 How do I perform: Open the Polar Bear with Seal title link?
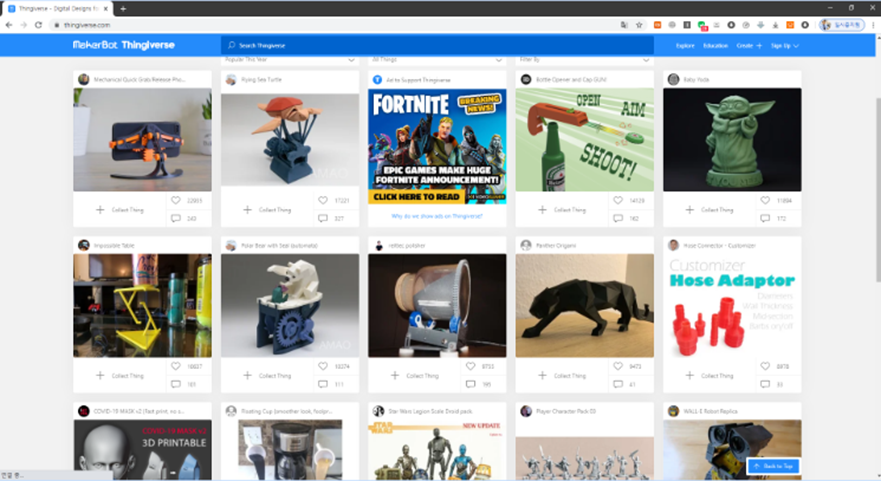pos(279,246)
